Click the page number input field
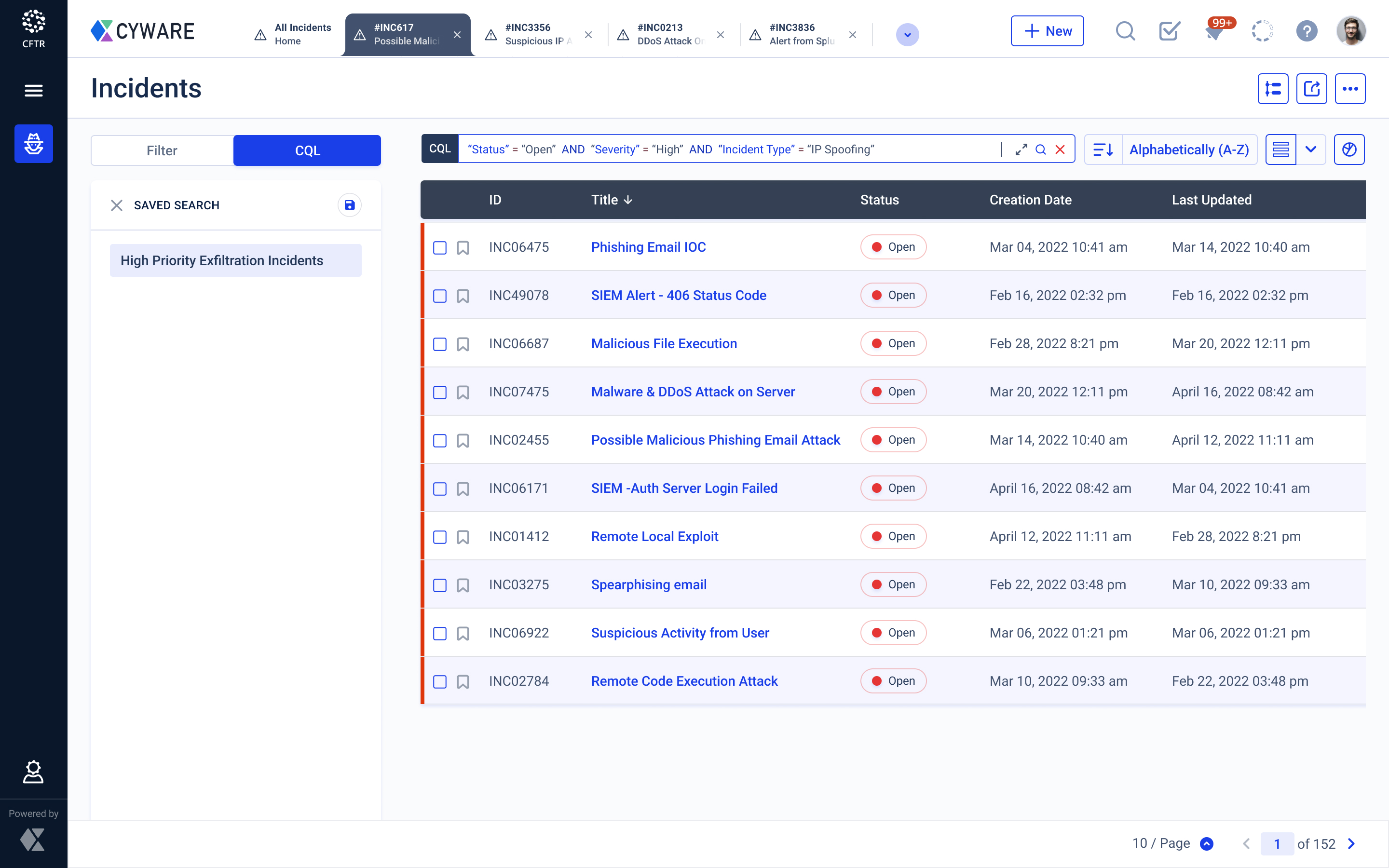The image size is (1389, 868). [x=1277, y=843]
